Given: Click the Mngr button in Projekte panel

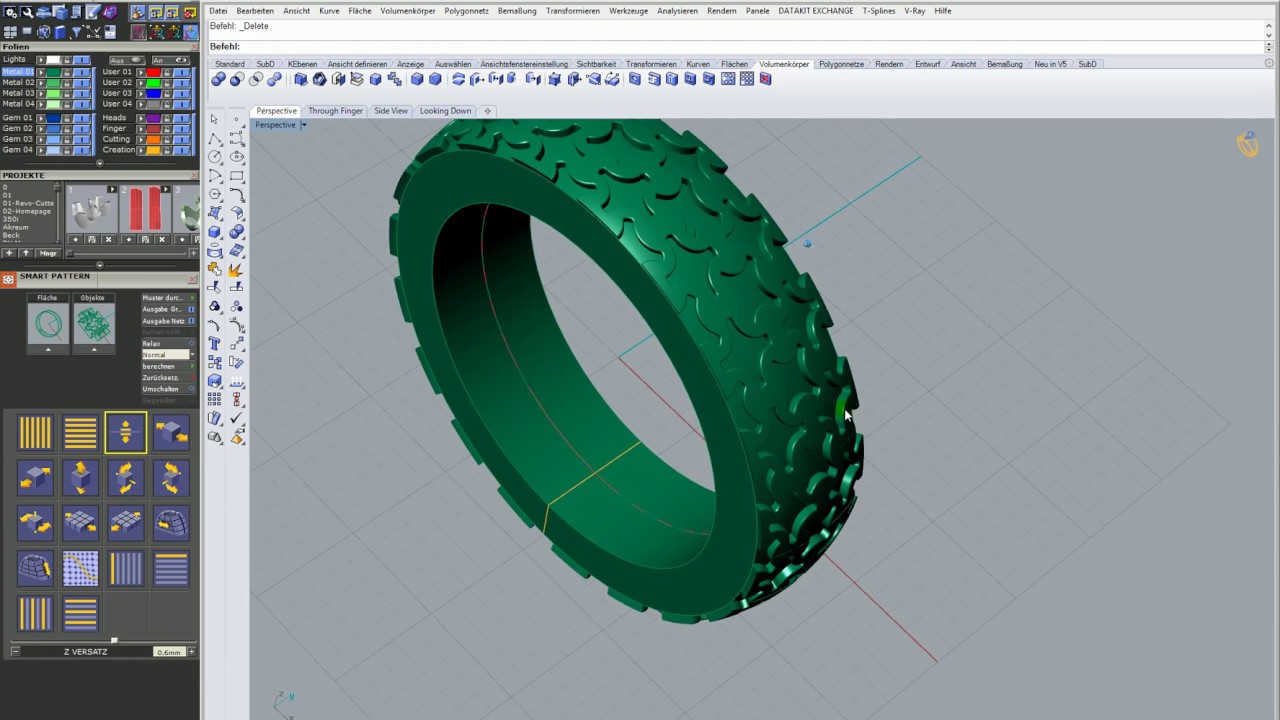Looking at the screenshot, I should click(48, 253).
